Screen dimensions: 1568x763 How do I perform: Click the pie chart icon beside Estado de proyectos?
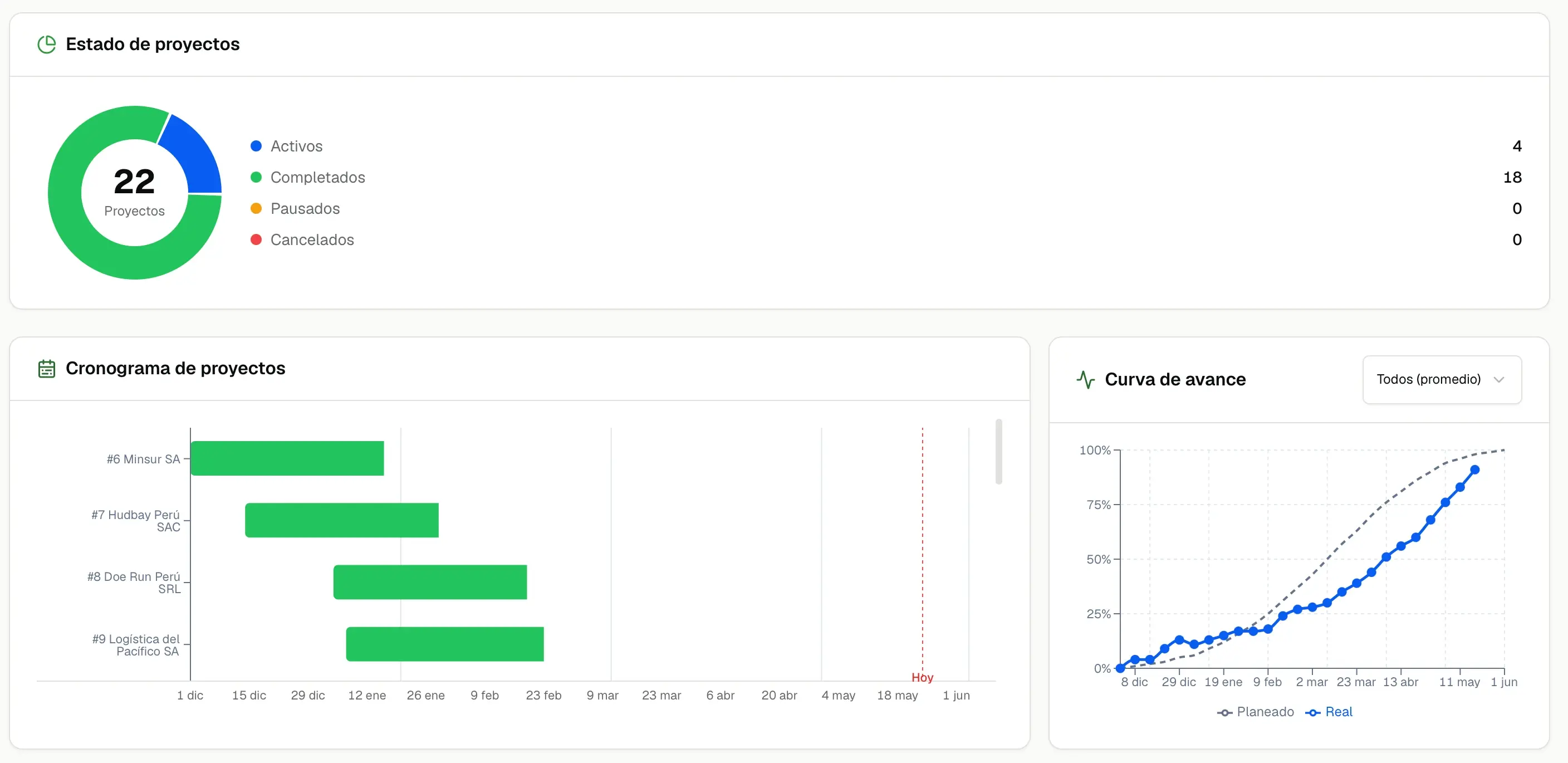(47, 45)
